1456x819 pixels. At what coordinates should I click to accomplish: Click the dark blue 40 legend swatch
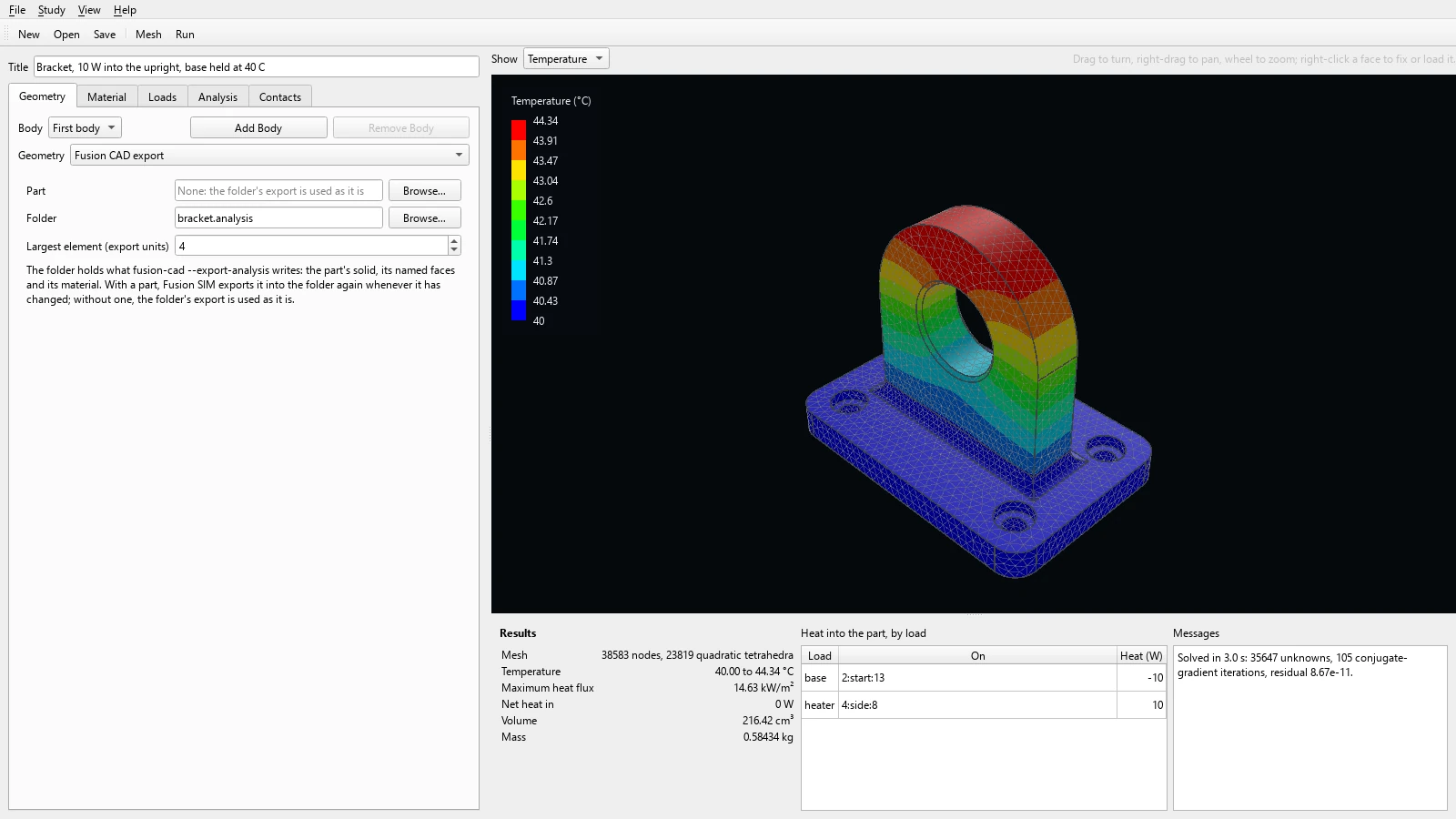[x=519, y=310]
